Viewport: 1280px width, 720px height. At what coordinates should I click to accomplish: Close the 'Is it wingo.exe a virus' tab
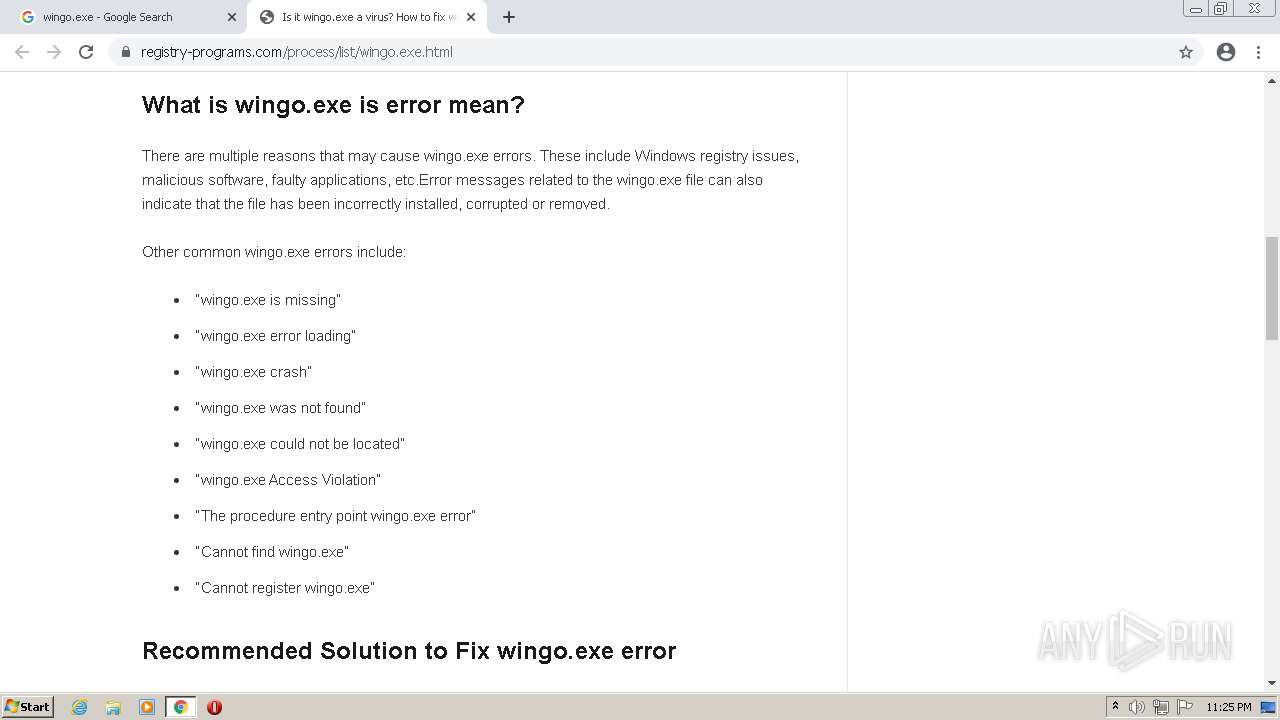click(x=471, y=17)
